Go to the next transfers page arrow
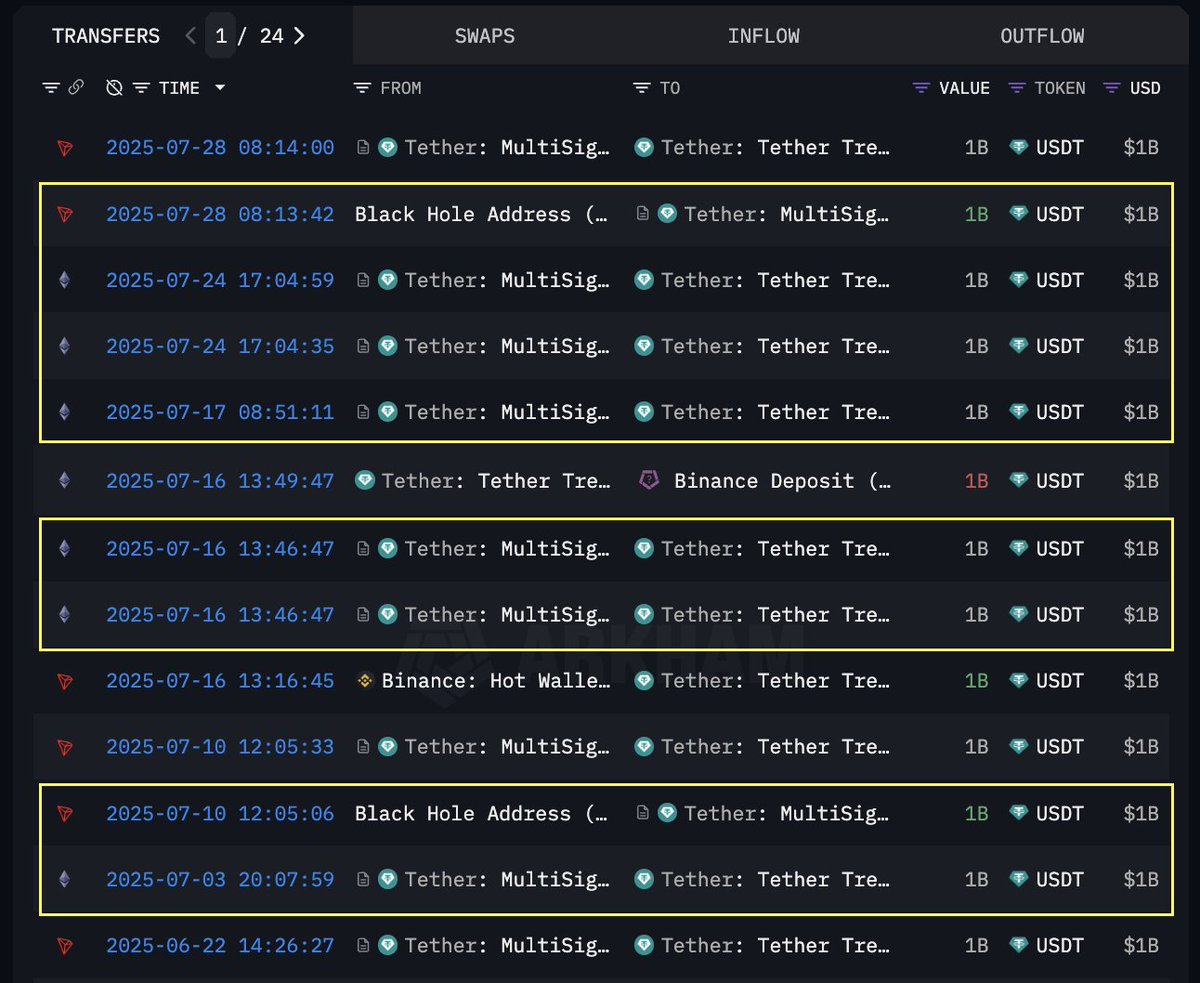Screen dimensions: 1200x983 tap(299, 36)
